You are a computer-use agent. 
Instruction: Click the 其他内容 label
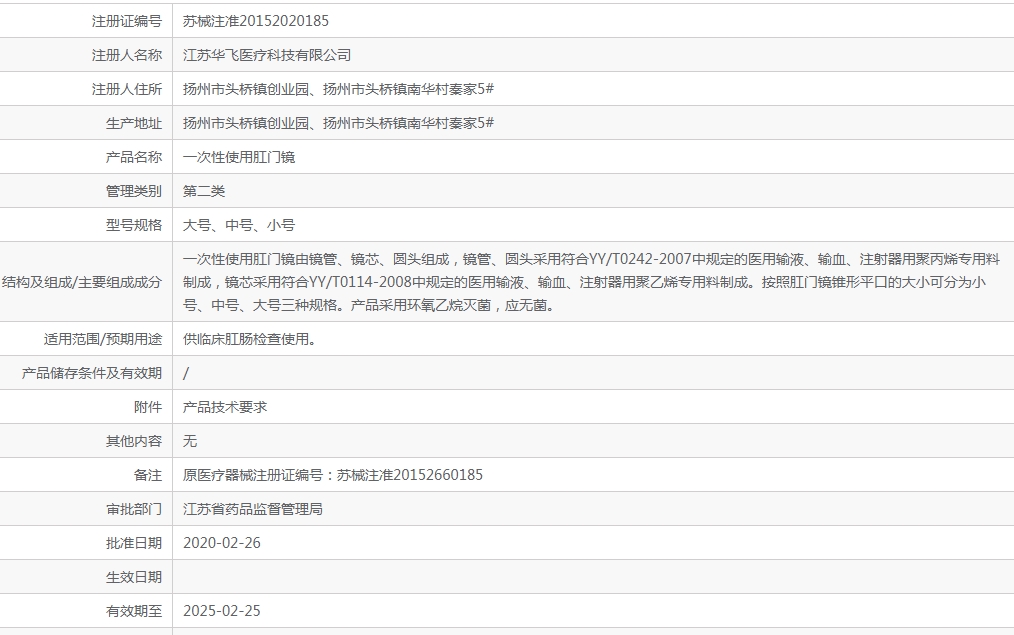(134, 441)
